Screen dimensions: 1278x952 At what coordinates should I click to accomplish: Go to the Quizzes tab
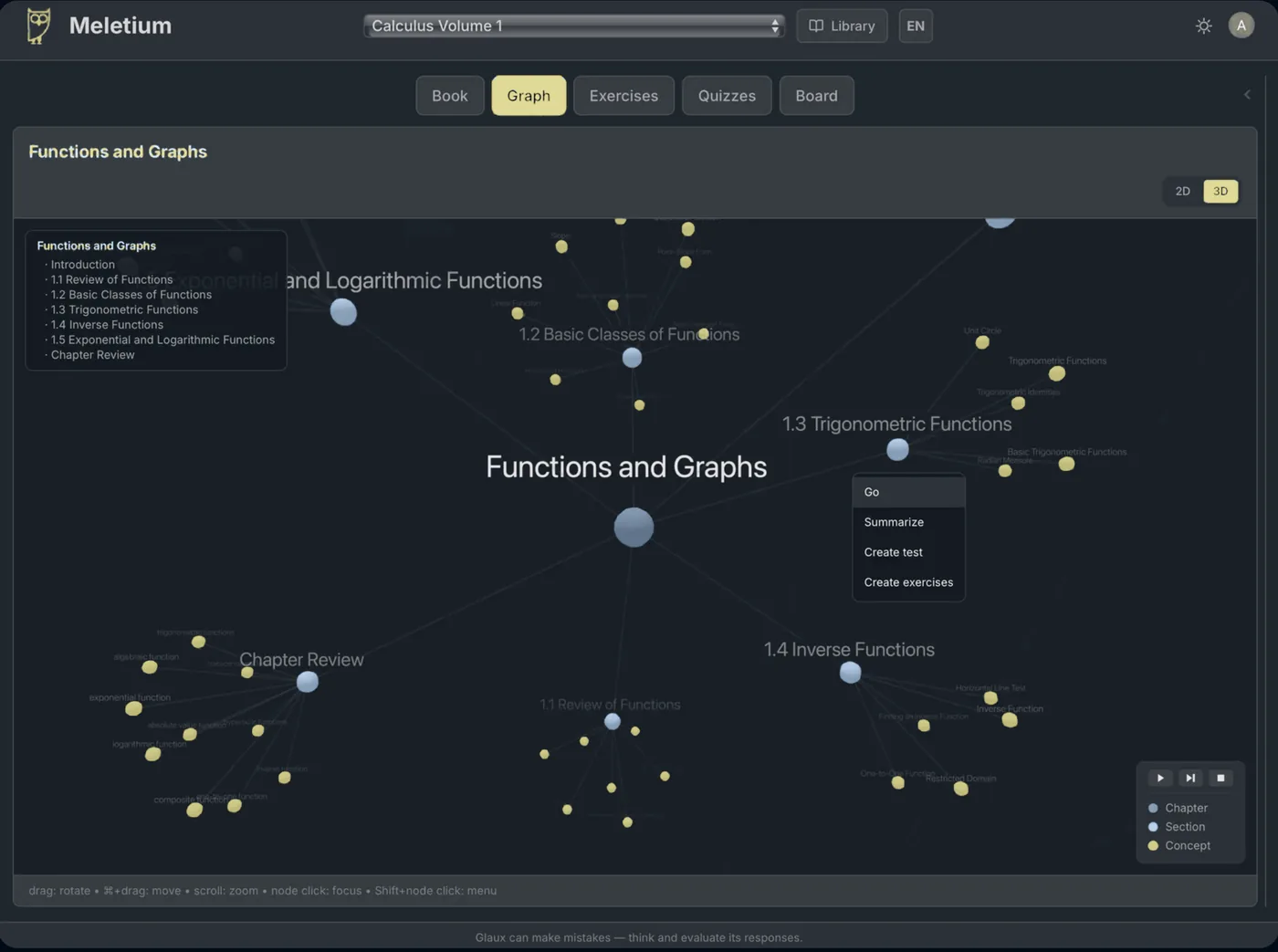(x=727, y=96)
